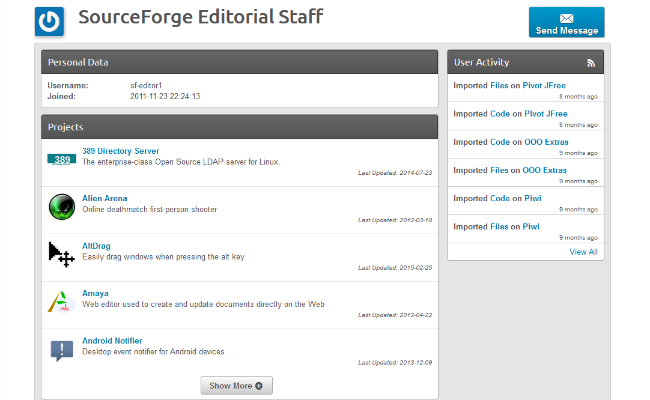Click Last Updated 2014-07-23 date text
The width and height of the screenshot is (650, 400).
click(395, 173)
